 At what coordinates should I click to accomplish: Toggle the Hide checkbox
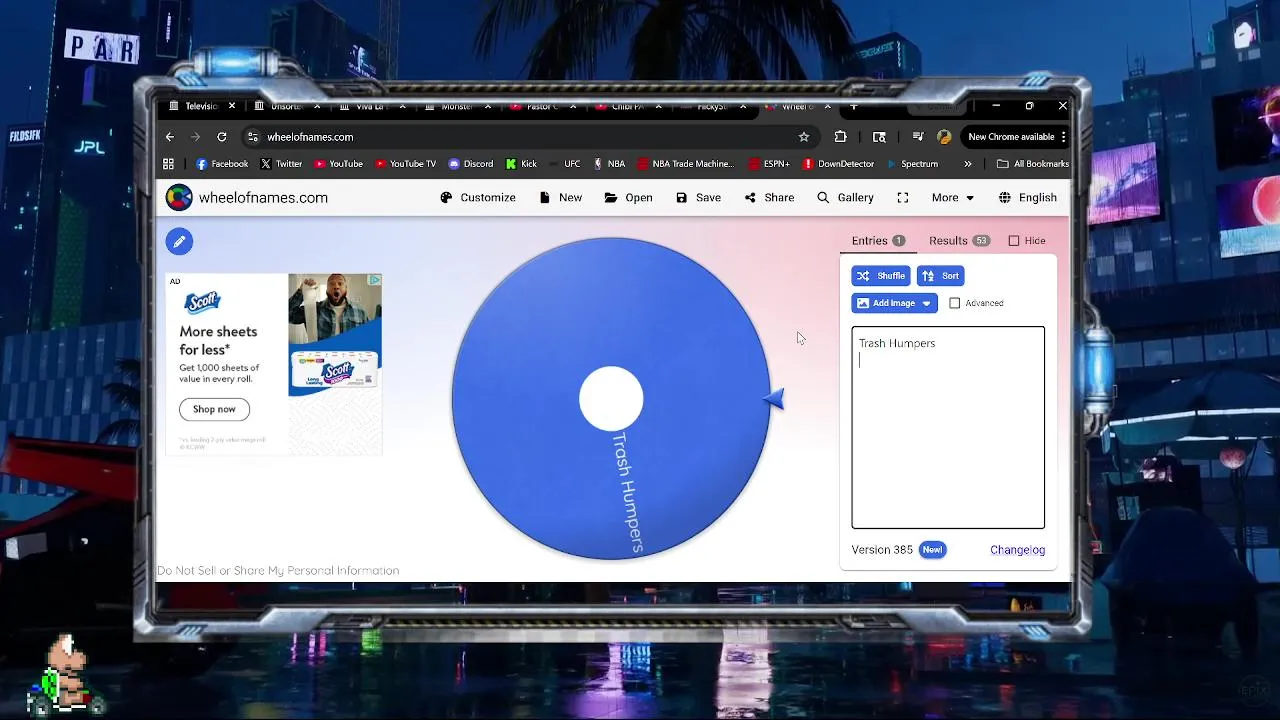tap(1014, 241)
